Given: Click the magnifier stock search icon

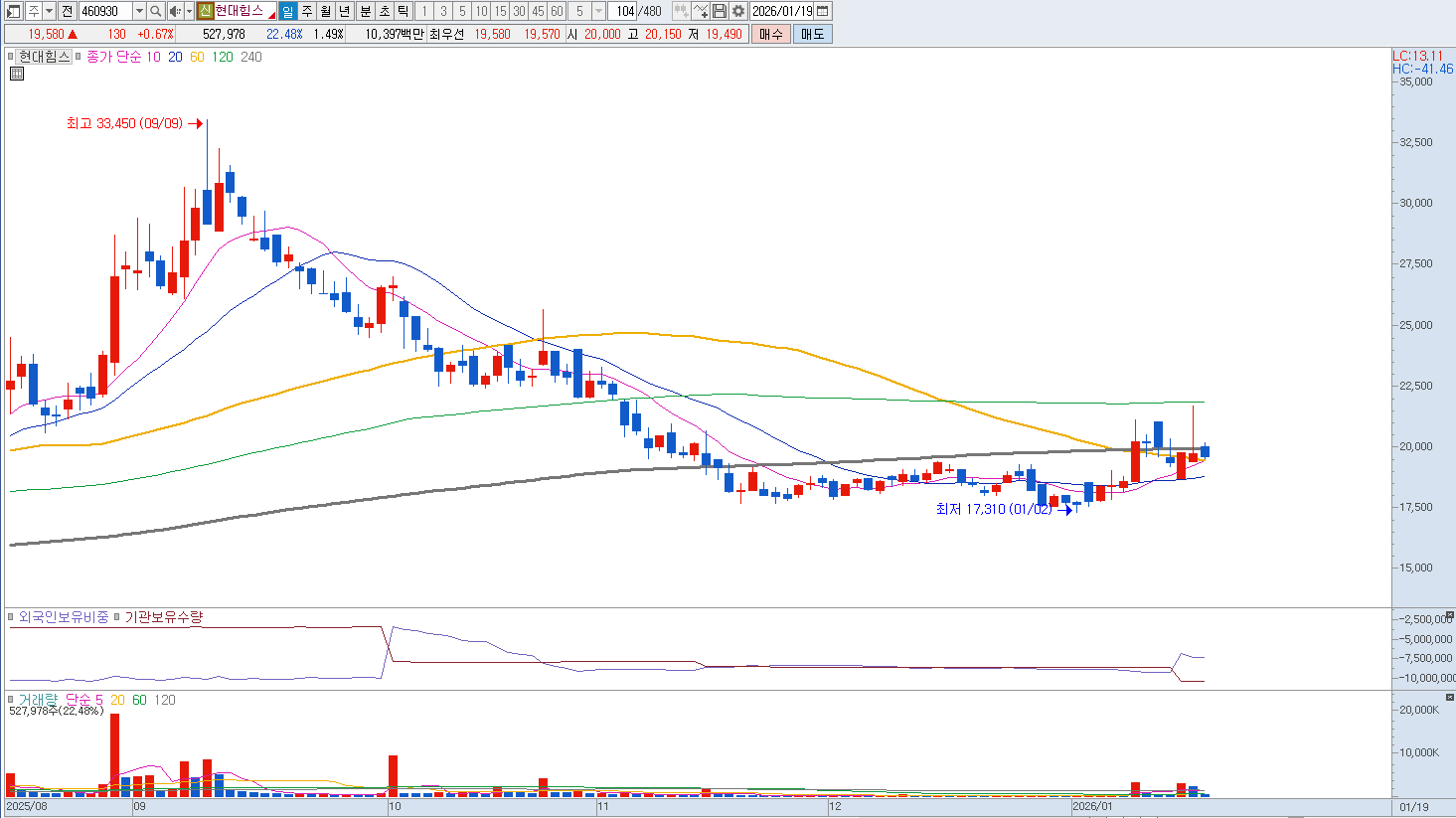Looking at the screenshot, I should [x=156, y=11].
